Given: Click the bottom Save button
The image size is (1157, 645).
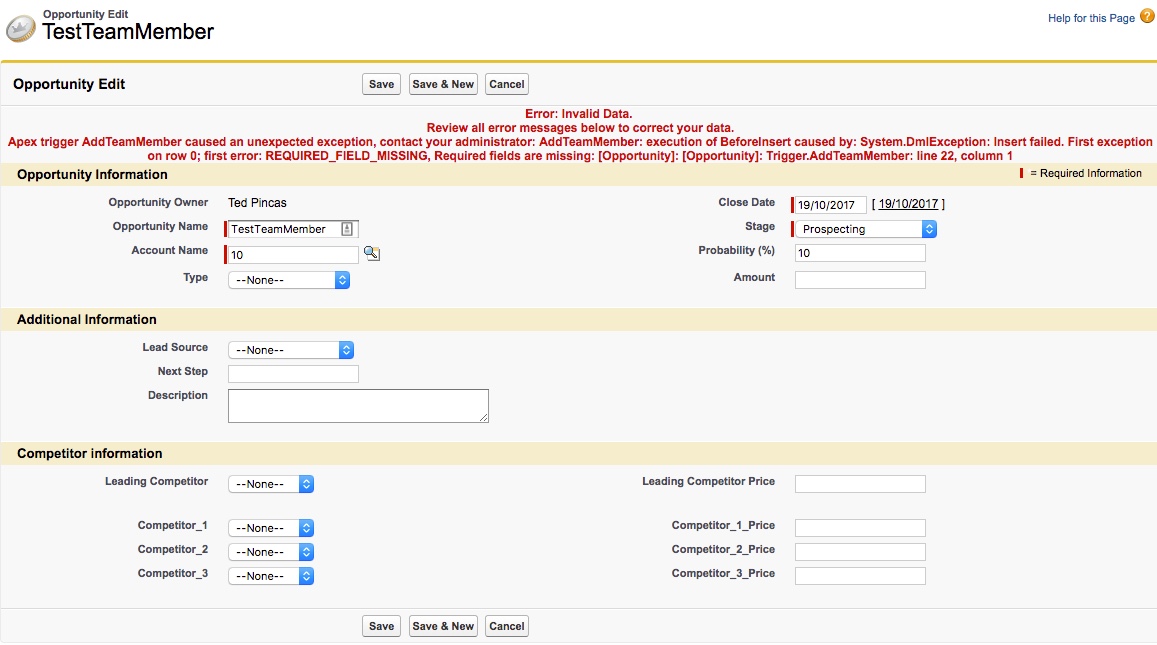Looking at the screenshot, I should pyautogui.click(x=381, y=626).
